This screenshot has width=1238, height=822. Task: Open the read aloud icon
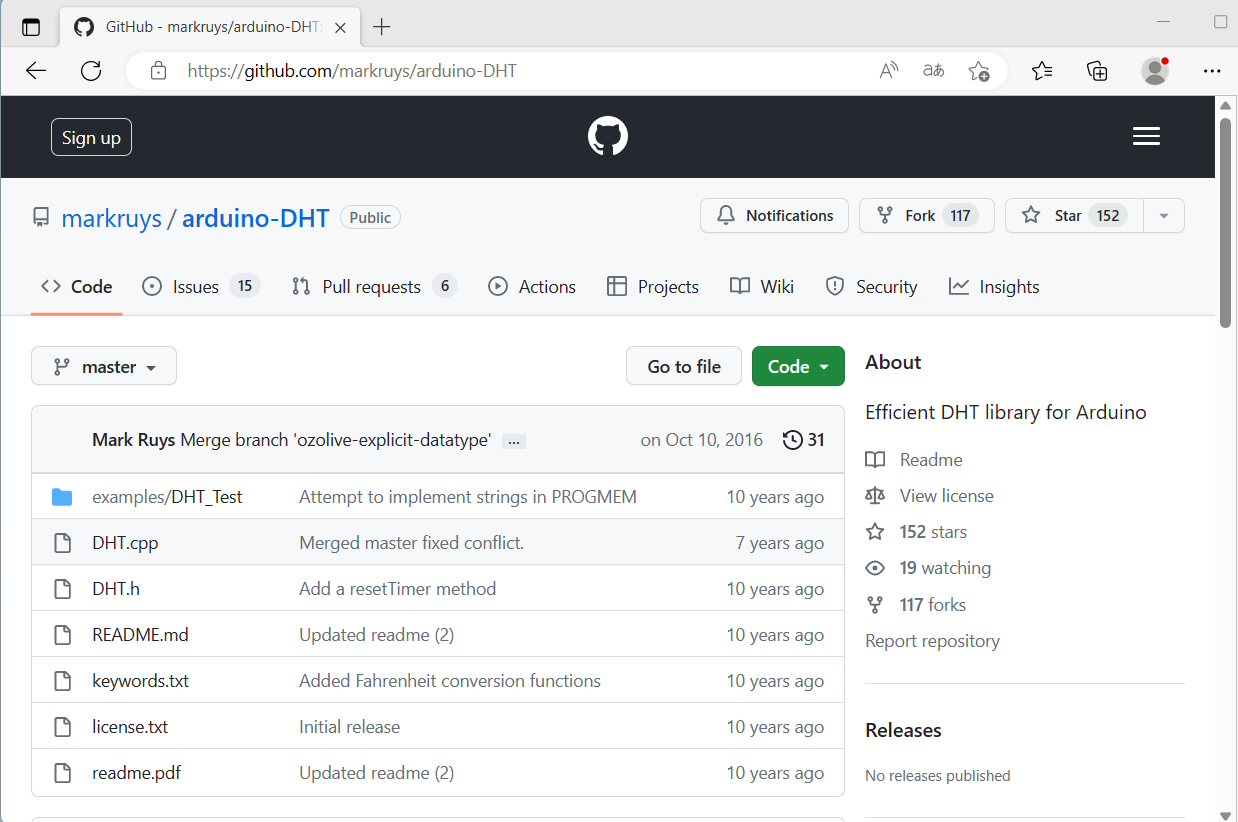pos(889,71)
